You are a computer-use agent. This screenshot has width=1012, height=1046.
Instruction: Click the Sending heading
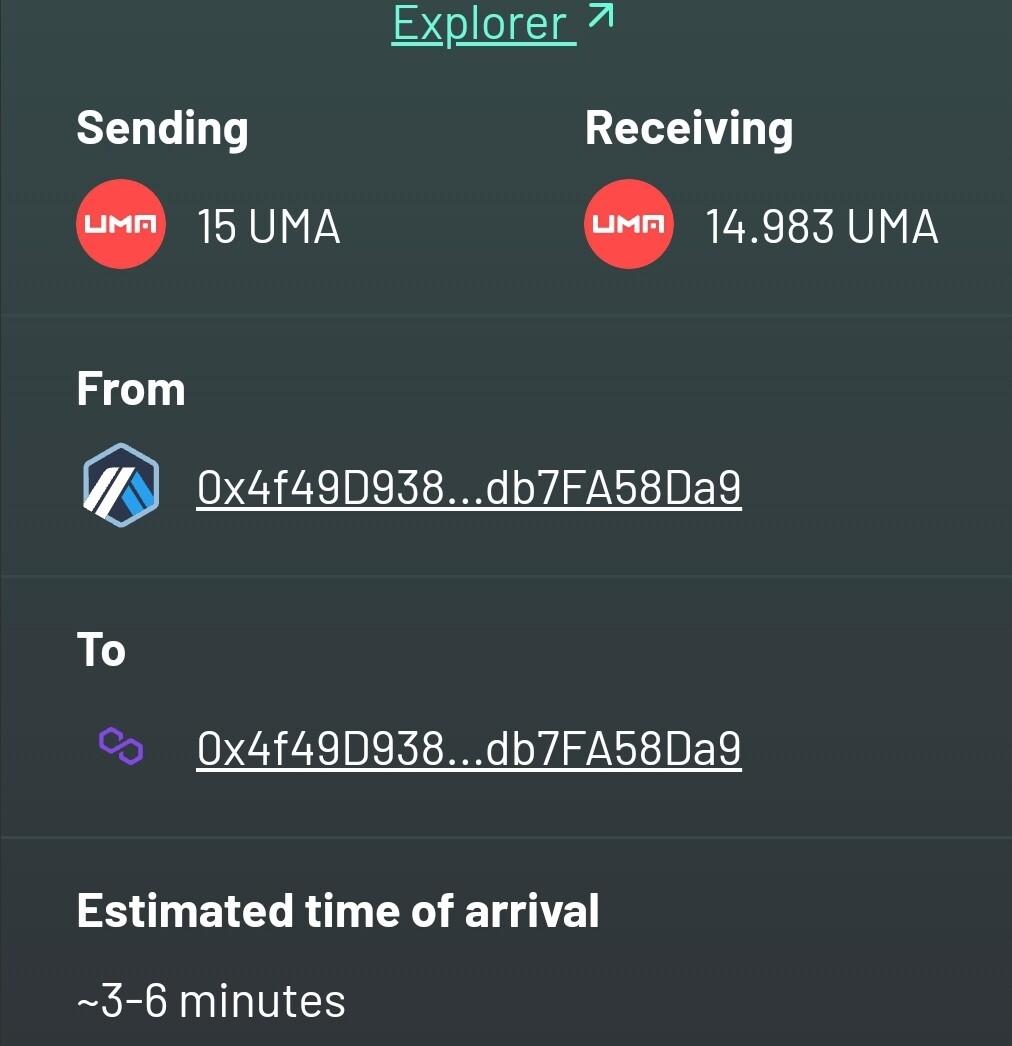(x=162, y=129)
